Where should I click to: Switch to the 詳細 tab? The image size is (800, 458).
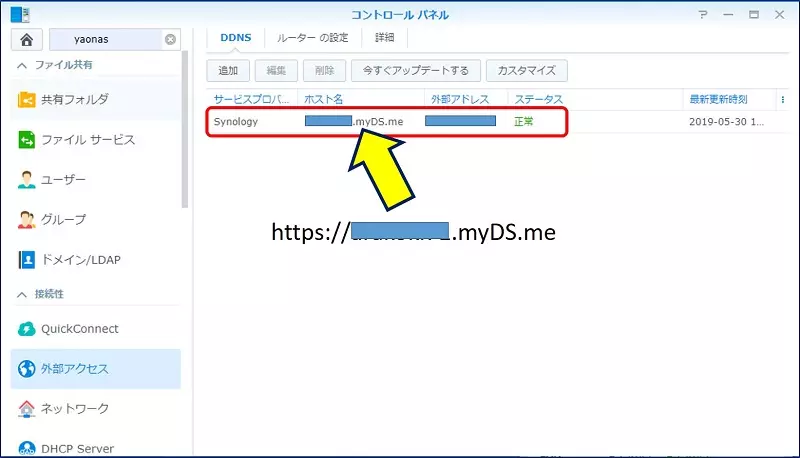coord(385,38)
